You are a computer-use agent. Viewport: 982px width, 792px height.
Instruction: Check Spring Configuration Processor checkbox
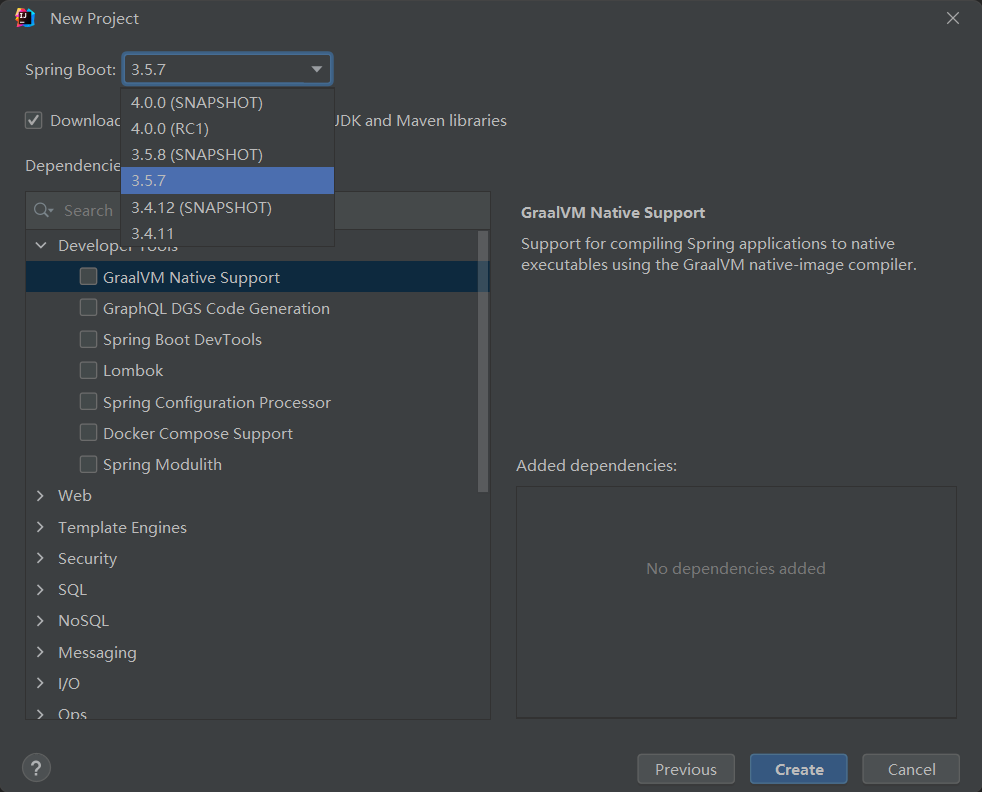[x=88, y=401]
